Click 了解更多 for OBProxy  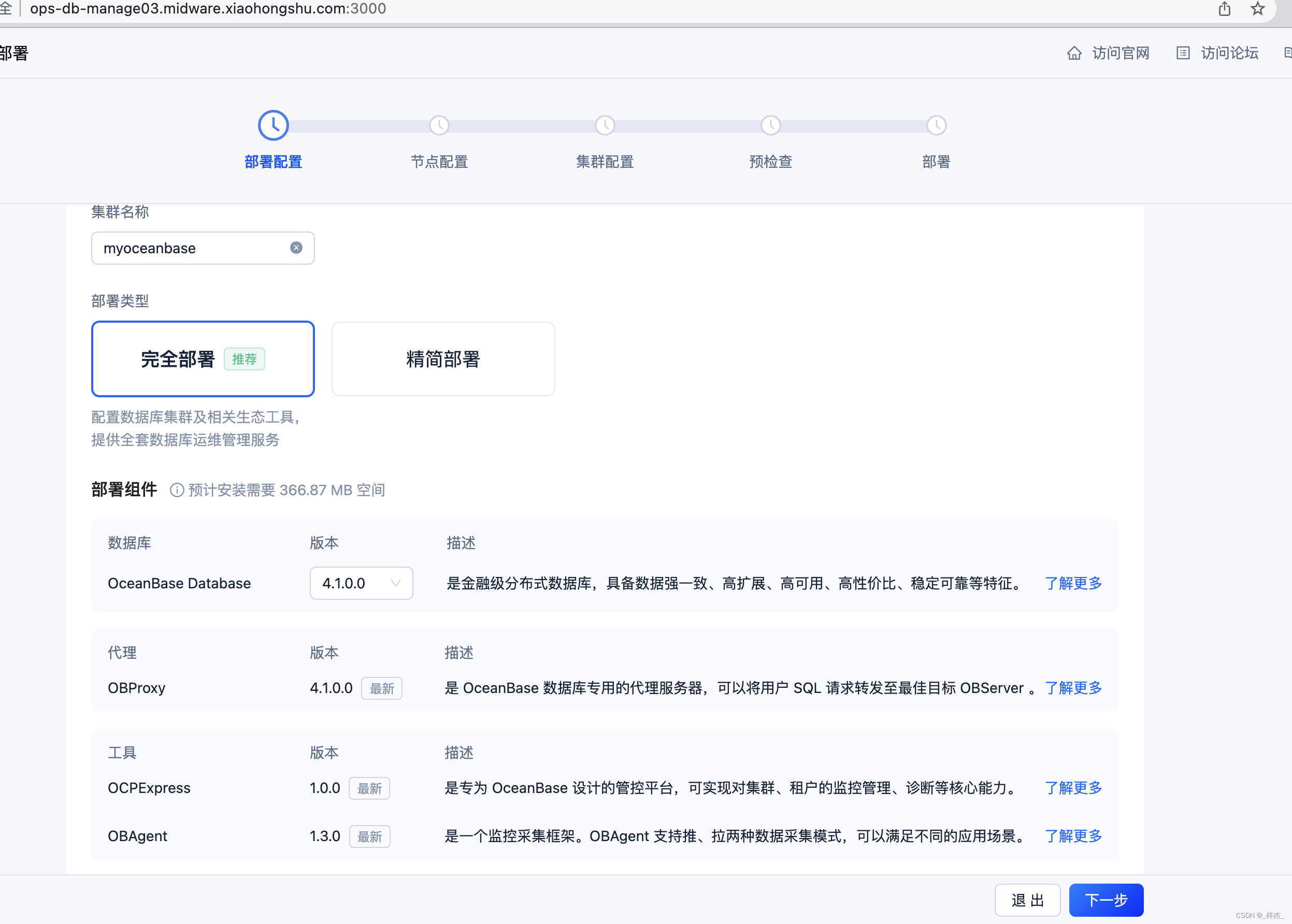pyautogui.click(x=1073, y=688)
